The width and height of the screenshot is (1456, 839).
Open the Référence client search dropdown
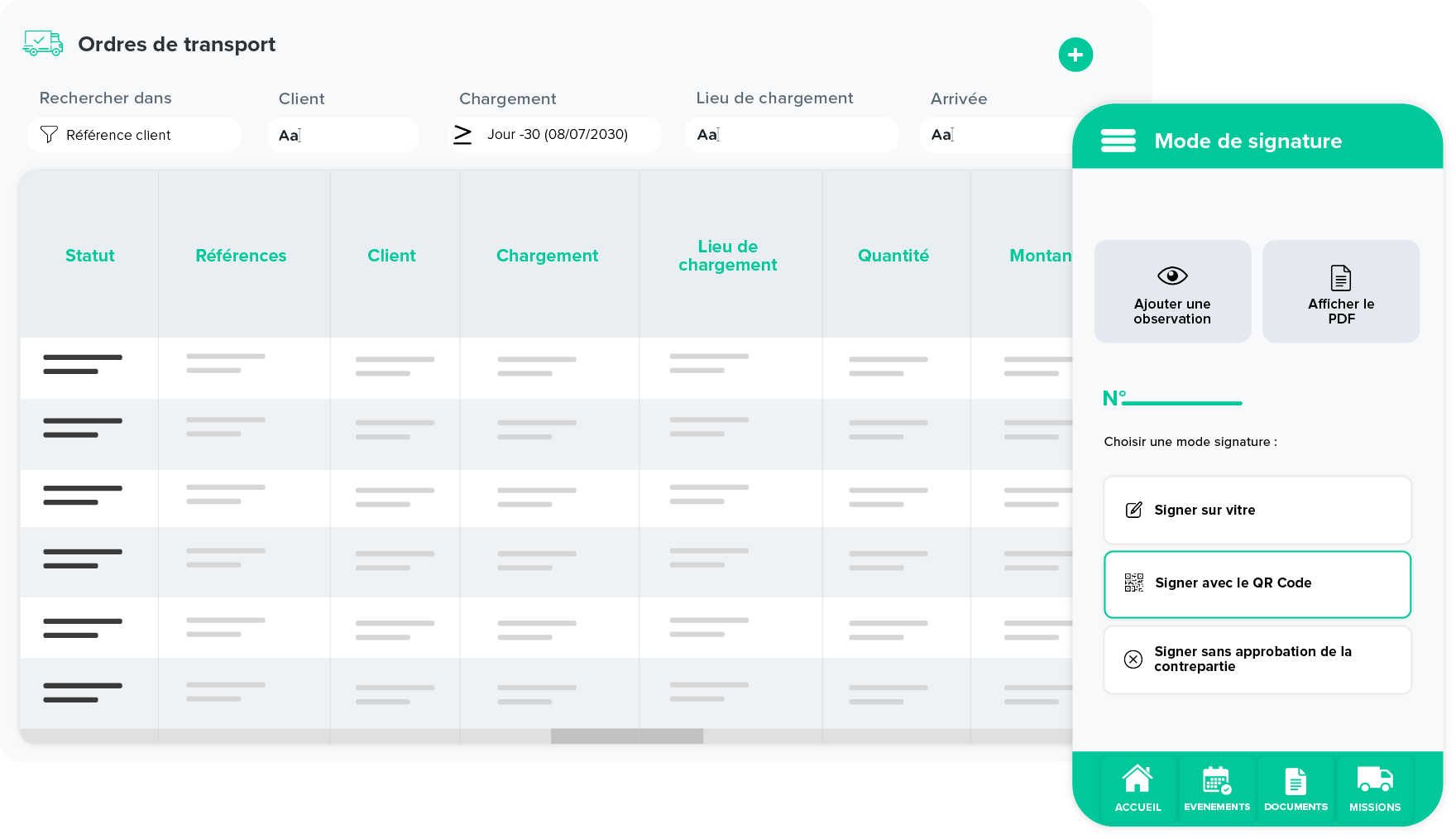pos(134,135)
